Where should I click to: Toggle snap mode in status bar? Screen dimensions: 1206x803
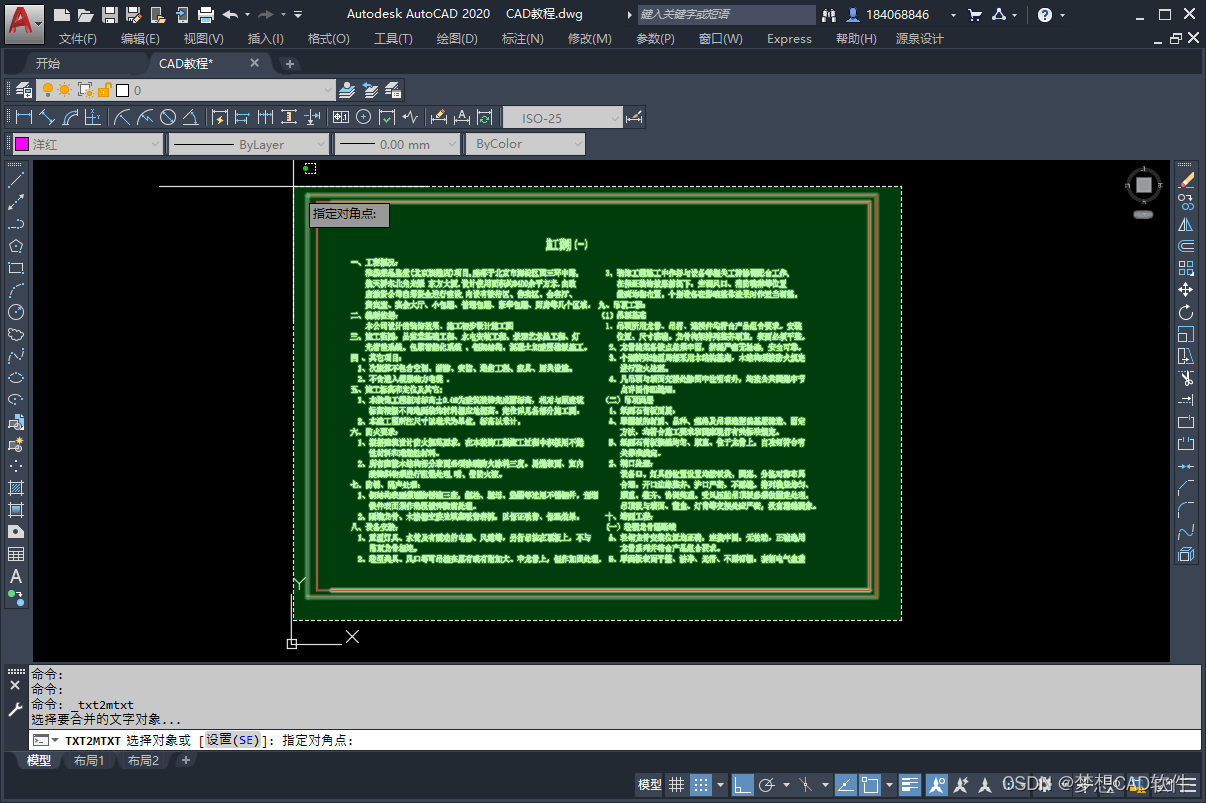[x=701, y=784]
